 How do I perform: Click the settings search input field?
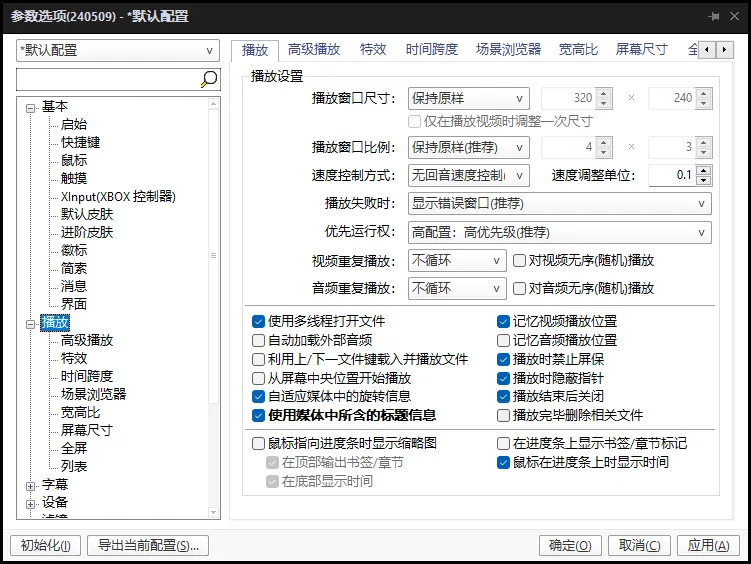(x=108, y=79)
